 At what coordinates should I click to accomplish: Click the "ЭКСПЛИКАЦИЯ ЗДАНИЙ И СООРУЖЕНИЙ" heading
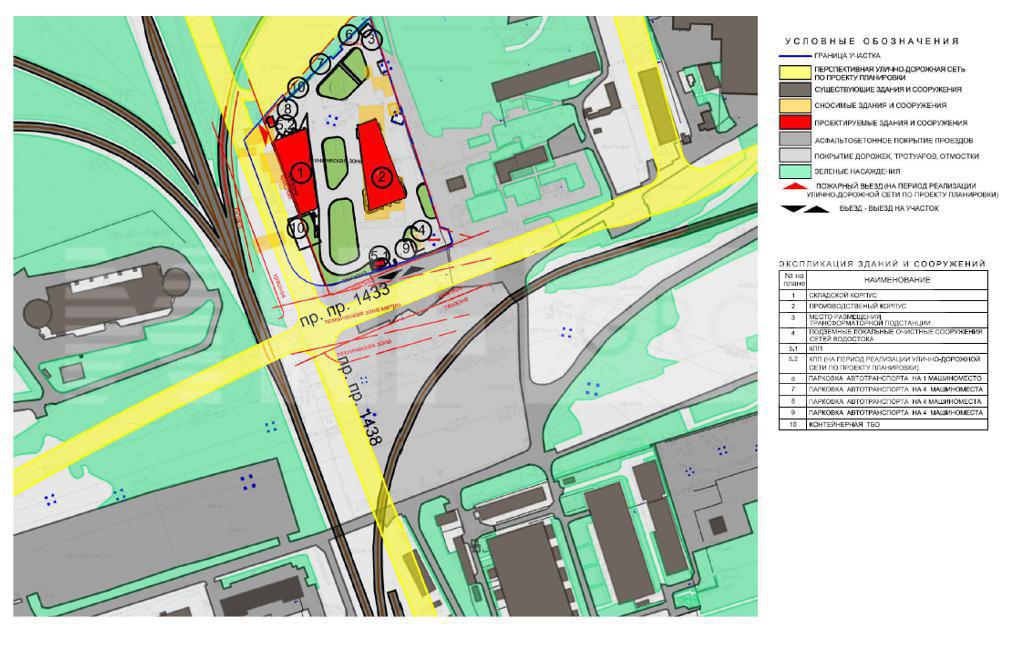click(882, 264)
